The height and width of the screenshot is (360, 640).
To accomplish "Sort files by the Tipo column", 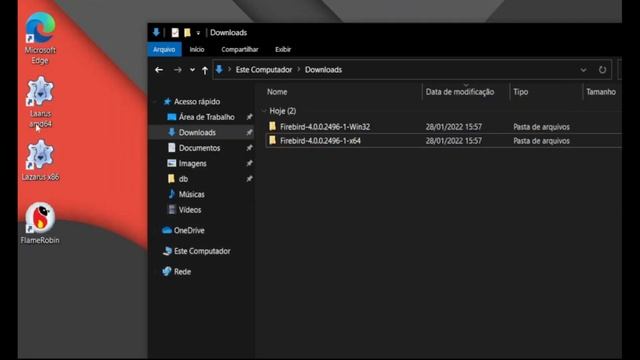I will click(x=520, y=92).
